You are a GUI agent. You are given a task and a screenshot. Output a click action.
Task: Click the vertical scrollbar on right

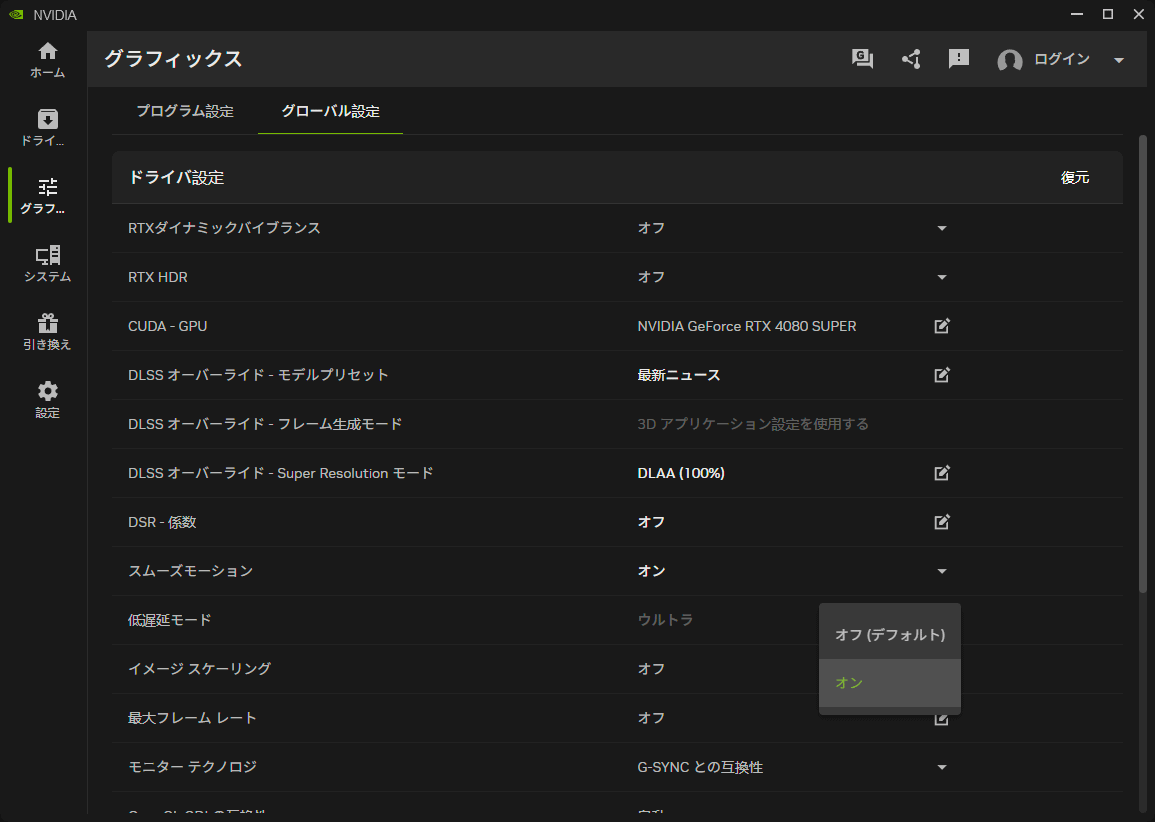click(x=1143, y=360)
